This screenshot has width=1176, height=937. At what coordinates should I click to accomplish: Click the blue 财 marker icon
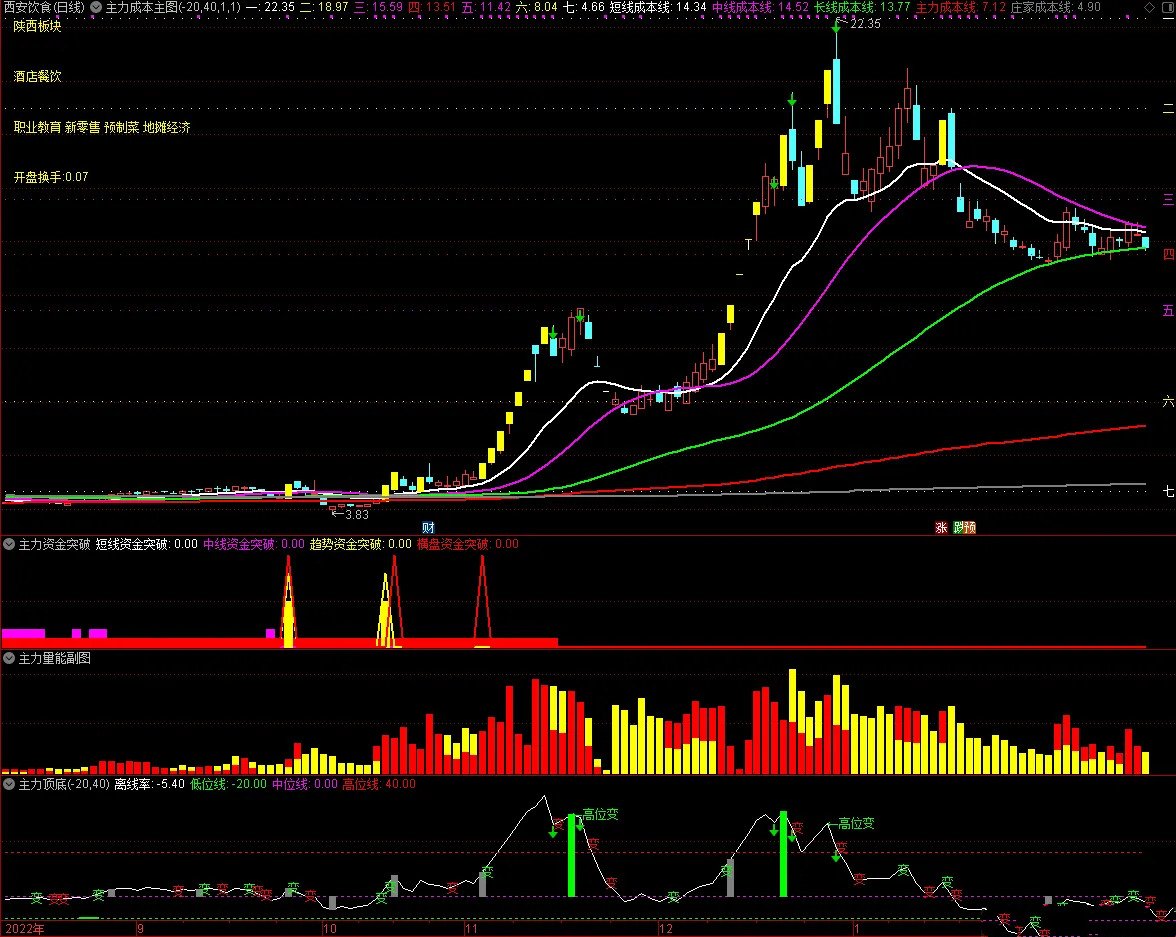pyautogui.click(x=428, y=527)
